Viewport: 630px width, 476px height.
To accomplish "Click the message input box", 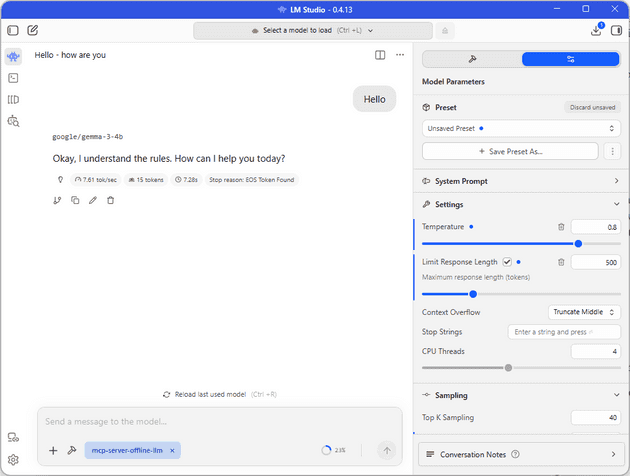I will click(x=219, y=422).
